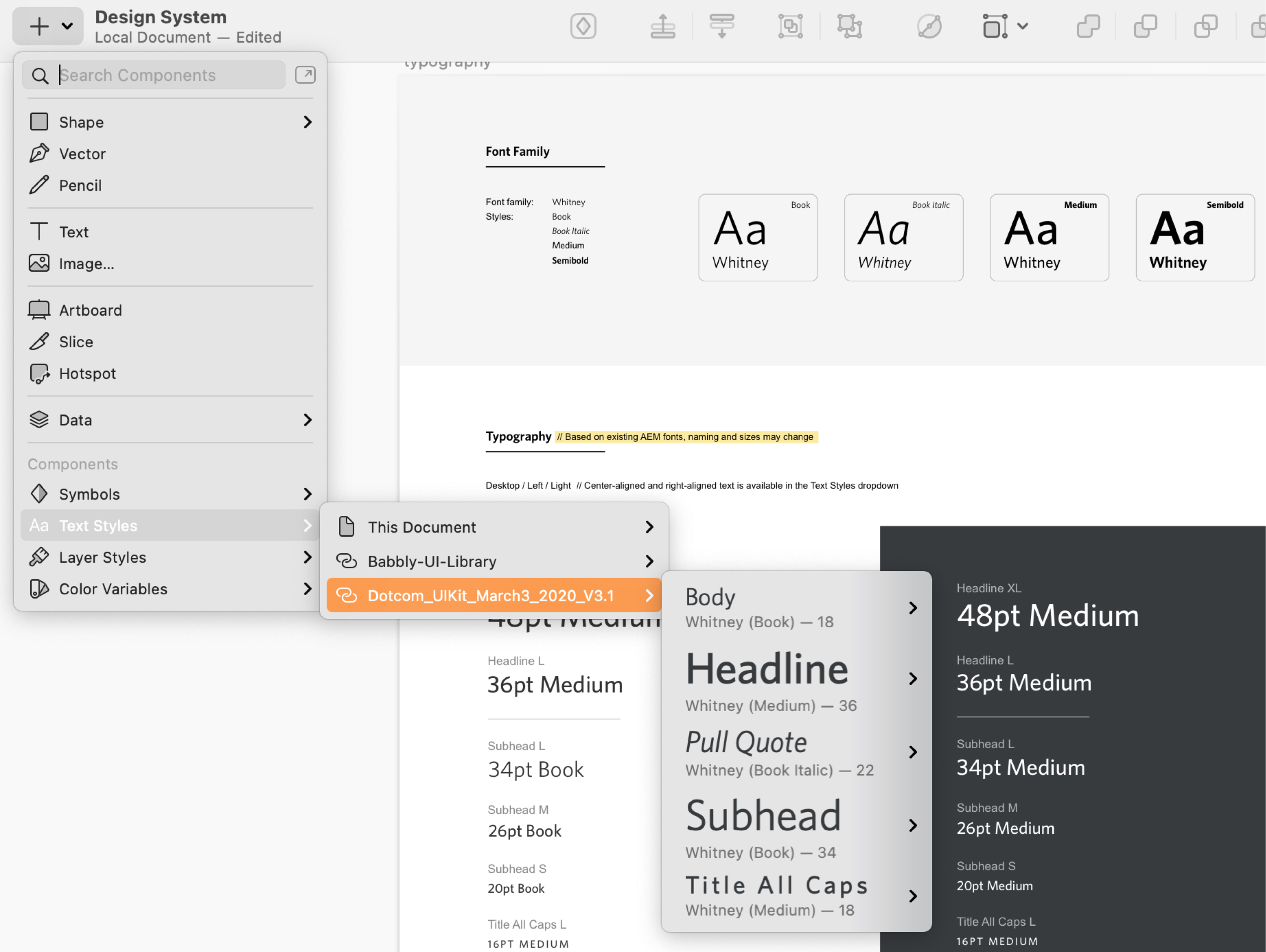The image size is (1266, 952).
Task: Click the Ungroup layers toolbar icon
Action: coord(850,26)
